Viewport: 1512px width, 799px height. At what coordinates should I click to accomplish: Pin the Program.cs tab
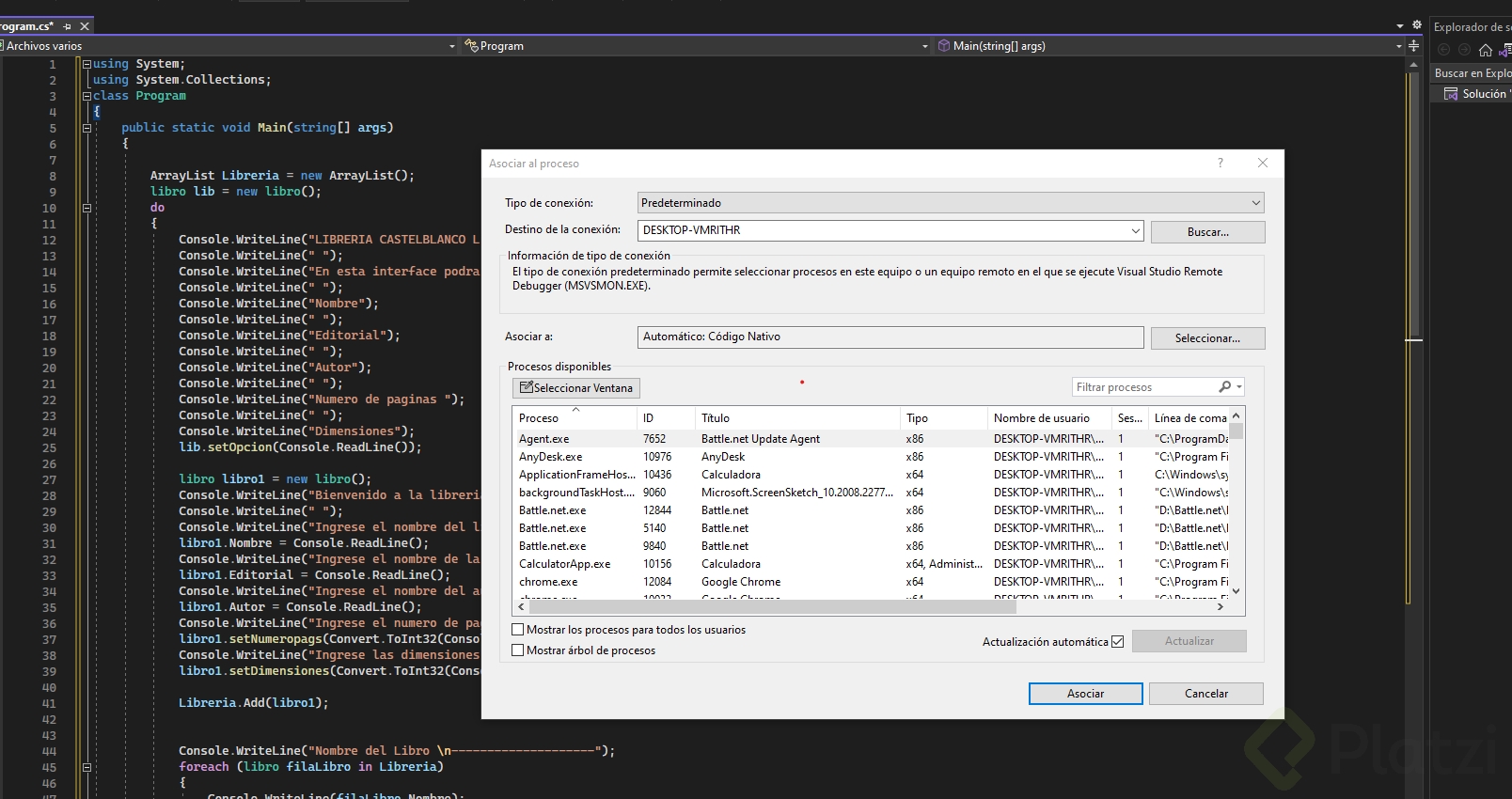[x=67, y=26]
